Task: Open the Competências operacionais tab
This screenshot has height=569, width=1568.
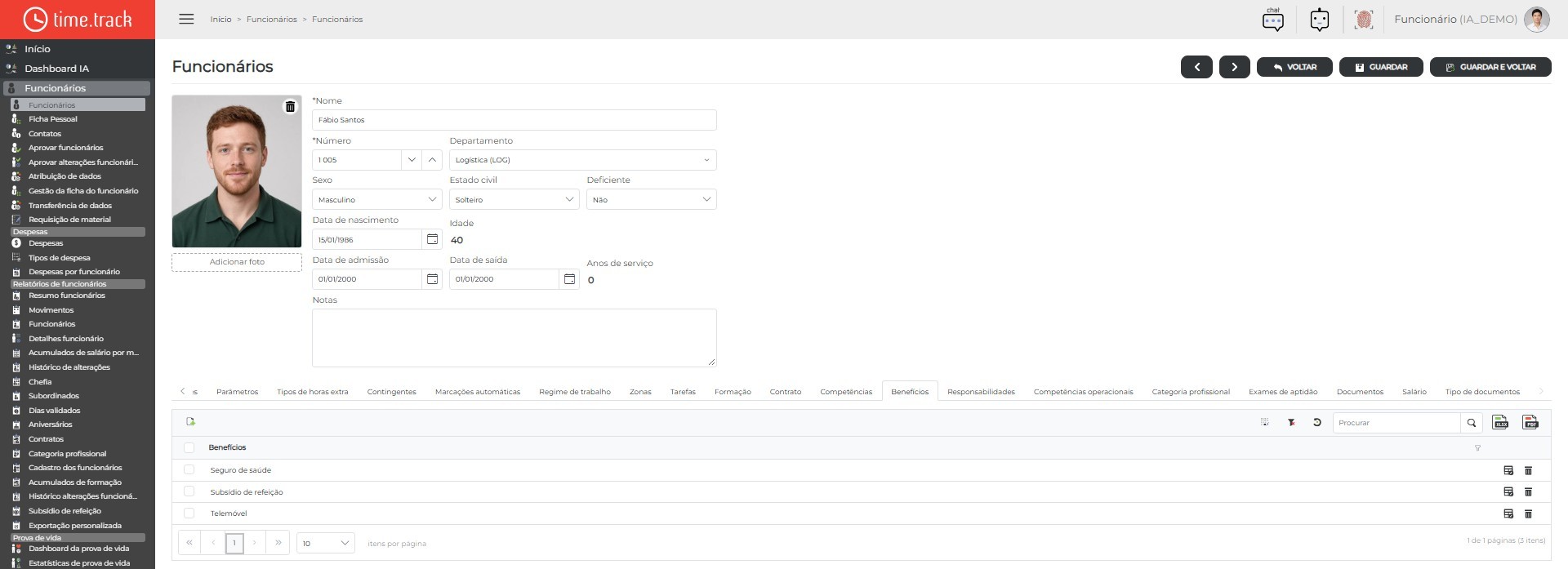Action: coord(1083,392)
